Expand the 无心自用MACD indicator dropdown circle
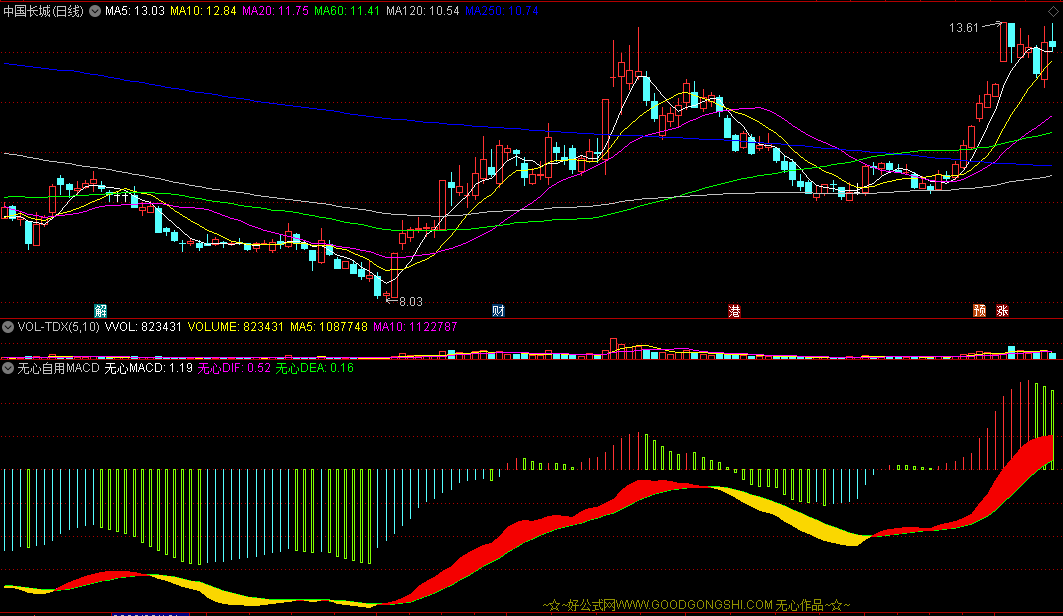 click(x=8, y=368)
